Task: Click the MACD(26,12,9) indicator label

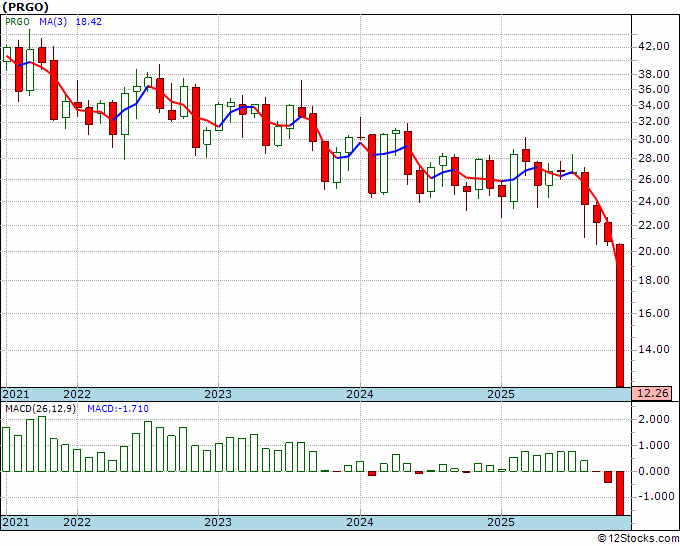Action: point(40,409)
